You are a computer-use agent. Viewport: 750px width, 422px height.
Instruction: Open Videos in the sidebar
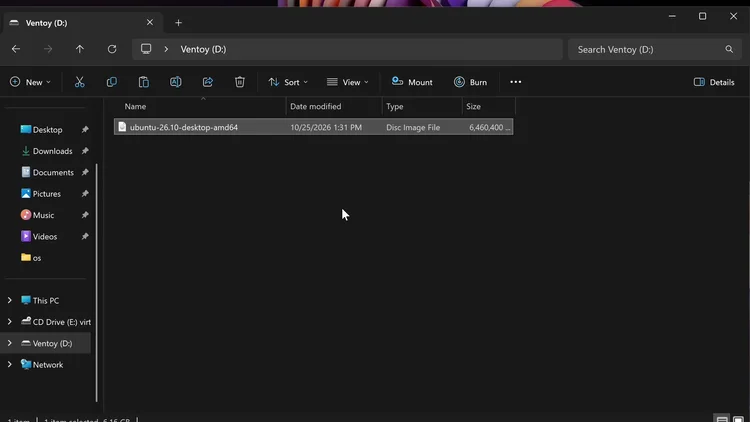tap(47, 236)
